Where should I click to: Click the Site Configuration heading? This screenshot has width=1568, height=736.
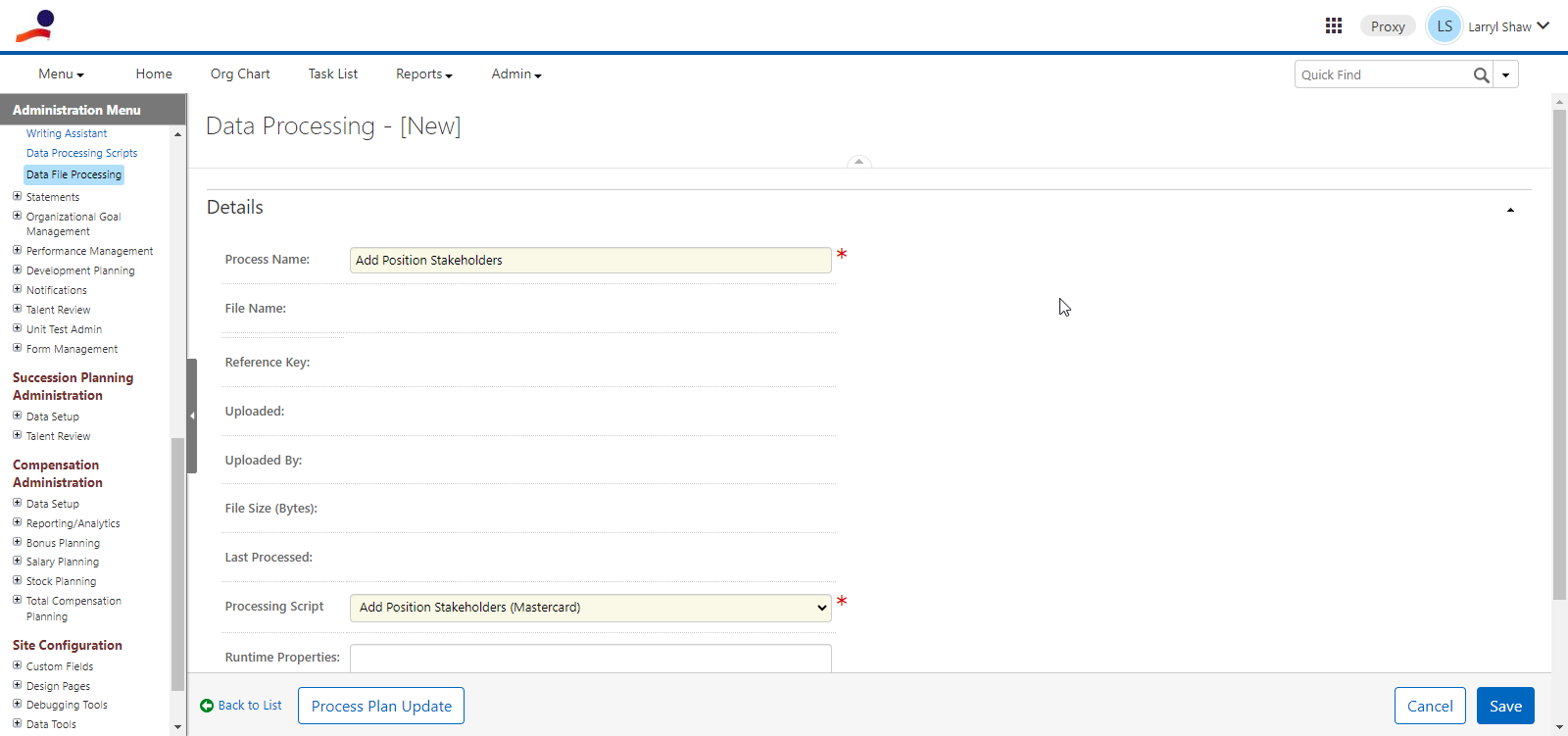click(x=68, y=645)
